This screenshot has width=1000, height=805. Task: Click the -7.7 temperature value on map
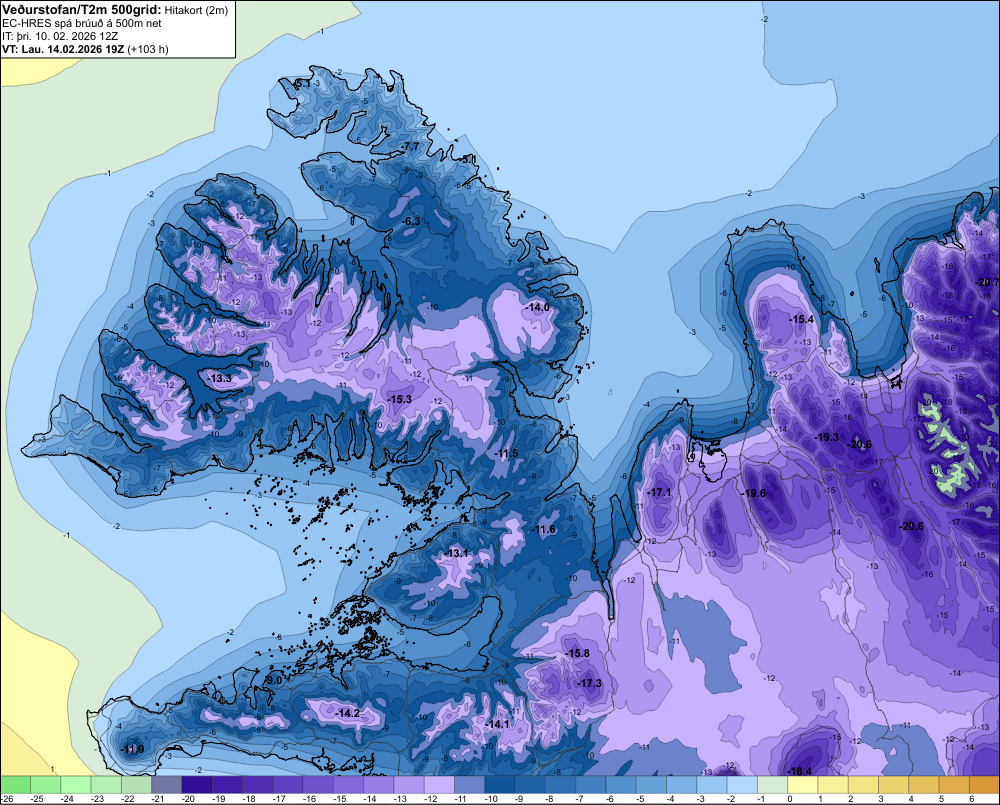[410, 147]
